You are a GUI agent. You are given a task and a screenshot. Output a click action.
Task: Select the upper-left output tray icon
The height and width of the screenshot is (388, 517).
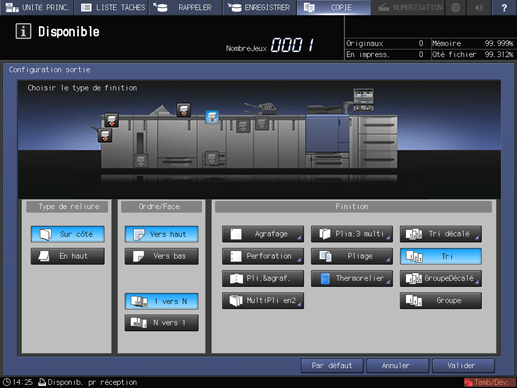coord(112,120)
